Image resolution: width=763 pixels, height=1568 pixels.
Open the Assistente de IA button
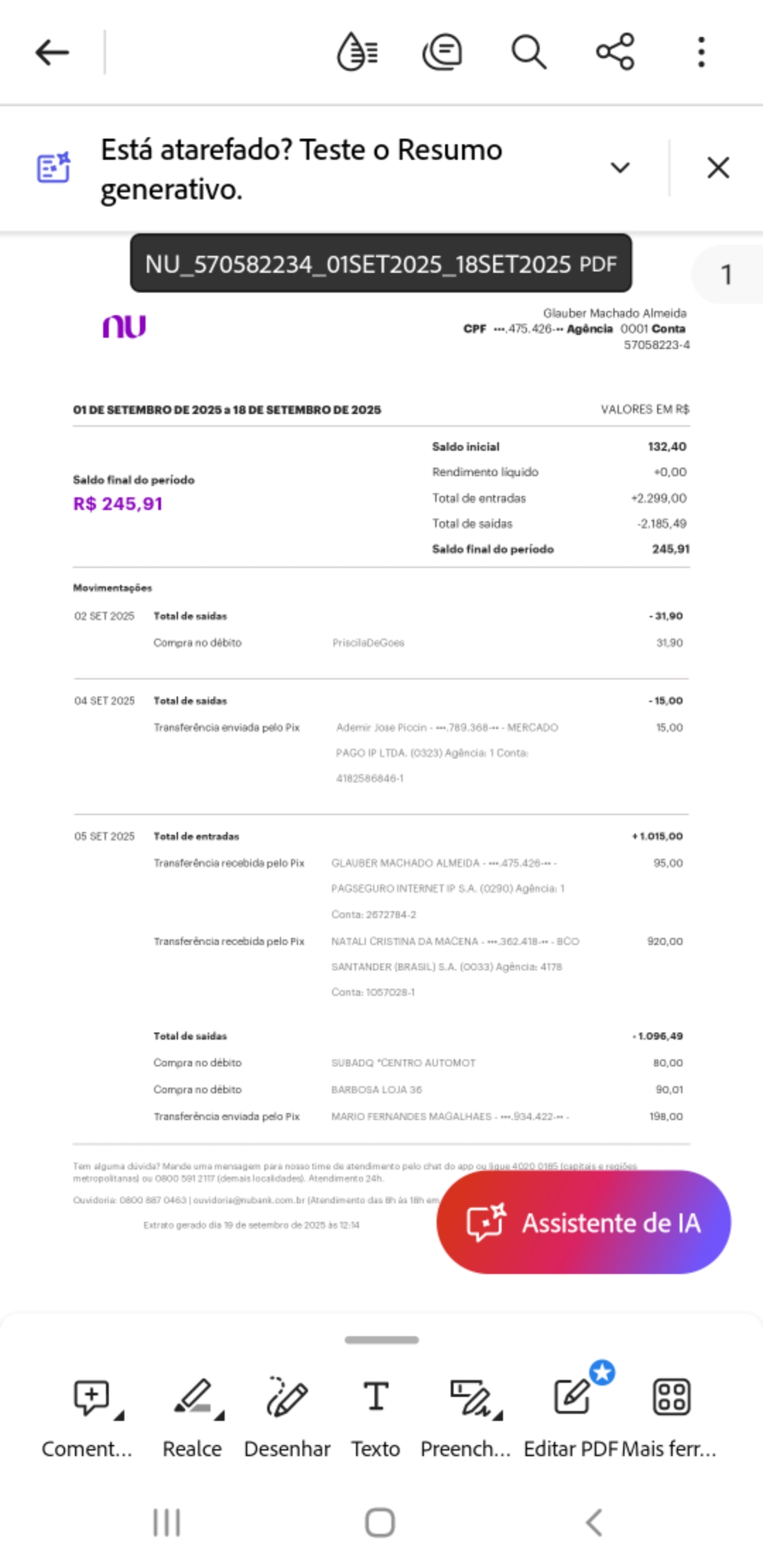(584, 1223)
